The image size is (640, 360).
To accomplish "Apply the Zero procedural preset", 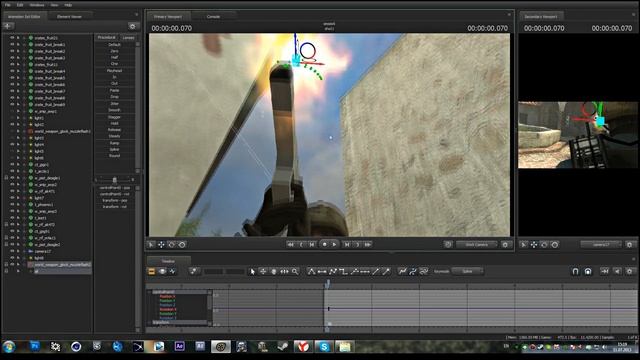I will pos(115,51).
